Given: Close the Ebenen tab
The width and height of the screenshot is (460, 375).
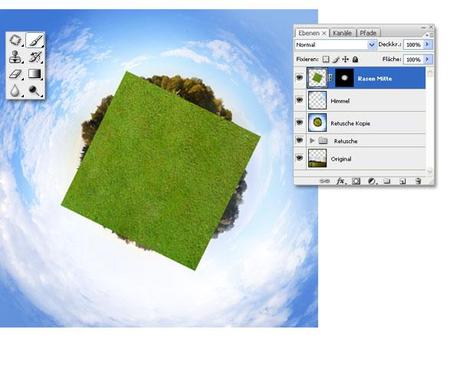Looking at the screenshot, I should click(x=324, y=33).
